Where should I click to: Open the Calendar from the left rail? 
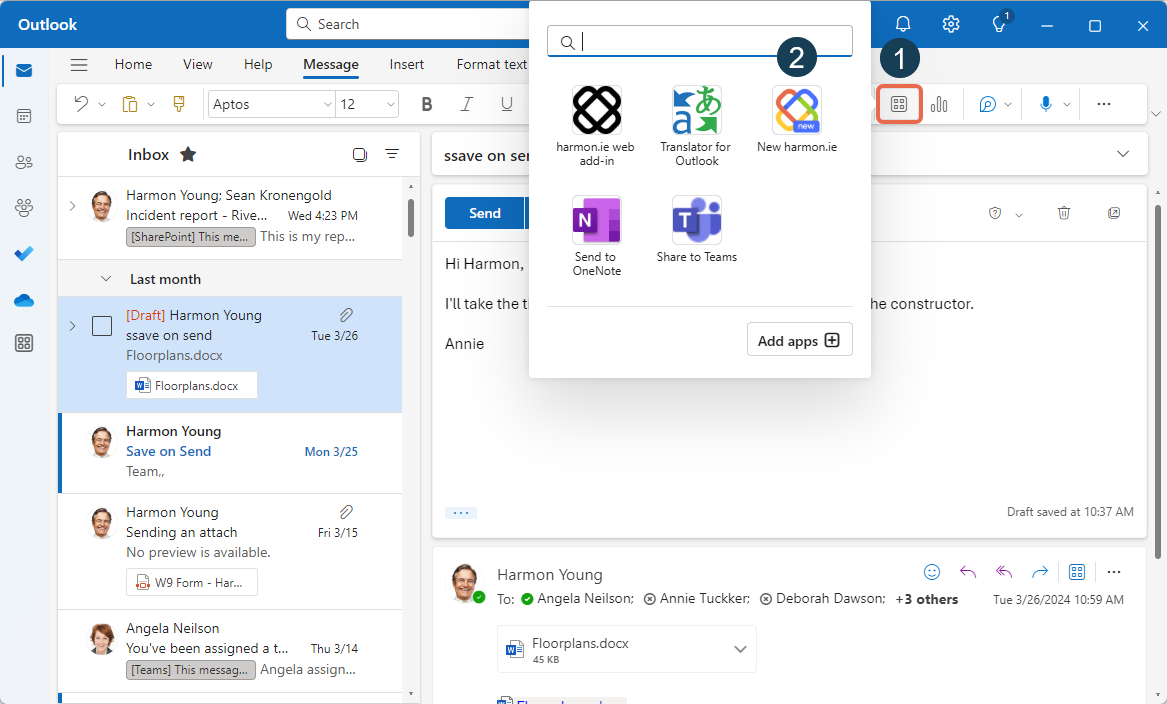pyautogui.click(x=24, y=116)
